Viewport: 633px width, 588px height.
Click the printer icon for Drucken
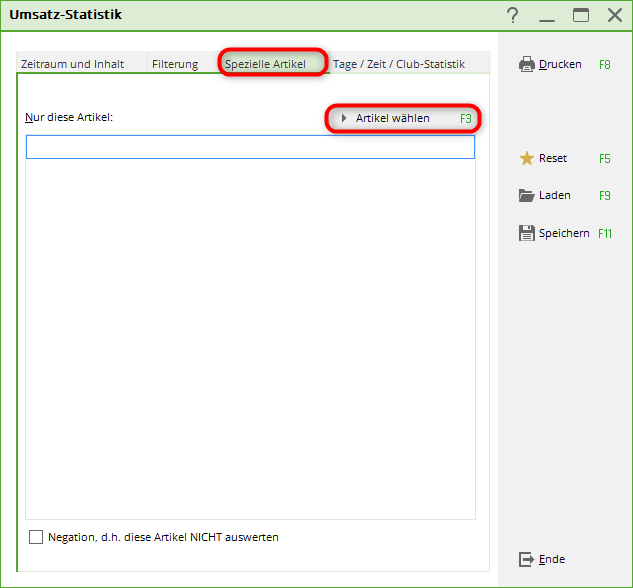[x=526, y=65]
